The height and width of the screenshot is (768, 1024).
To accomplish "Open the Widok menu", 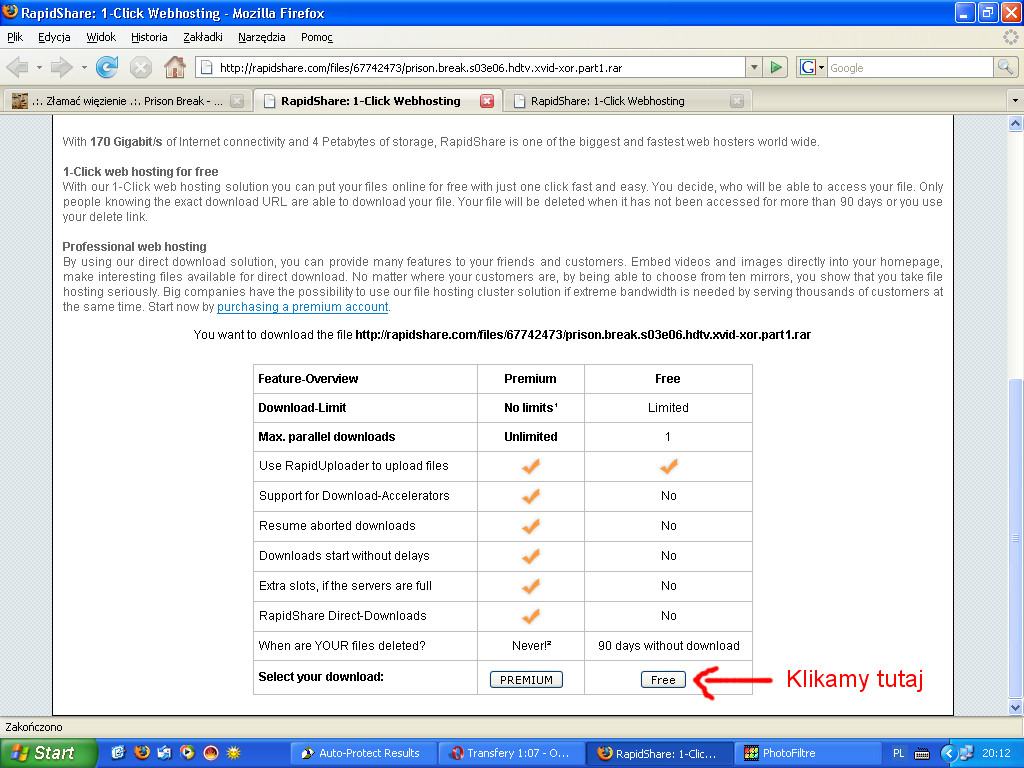I will 101,37.
